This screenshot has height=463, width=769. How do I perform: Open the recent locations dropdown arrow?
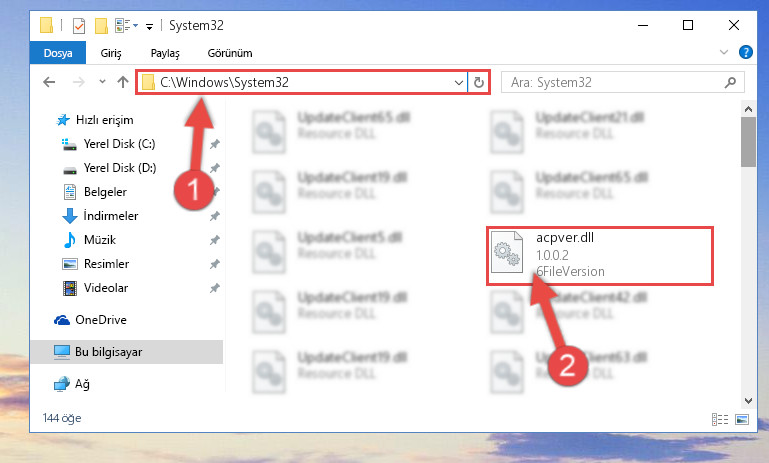[102, 82]
